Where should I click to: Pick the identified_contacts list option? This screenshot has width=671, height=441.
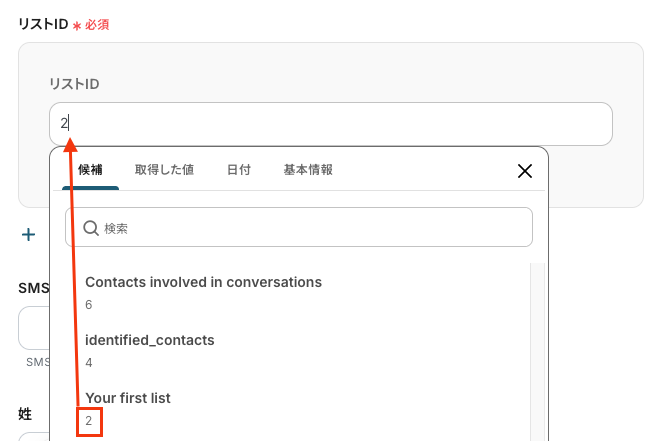[x=150, y=340]
